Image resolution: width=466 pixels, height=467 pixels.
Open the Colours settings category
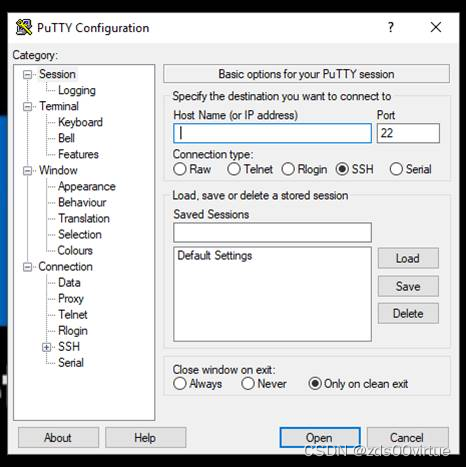[x=75, y=250]
